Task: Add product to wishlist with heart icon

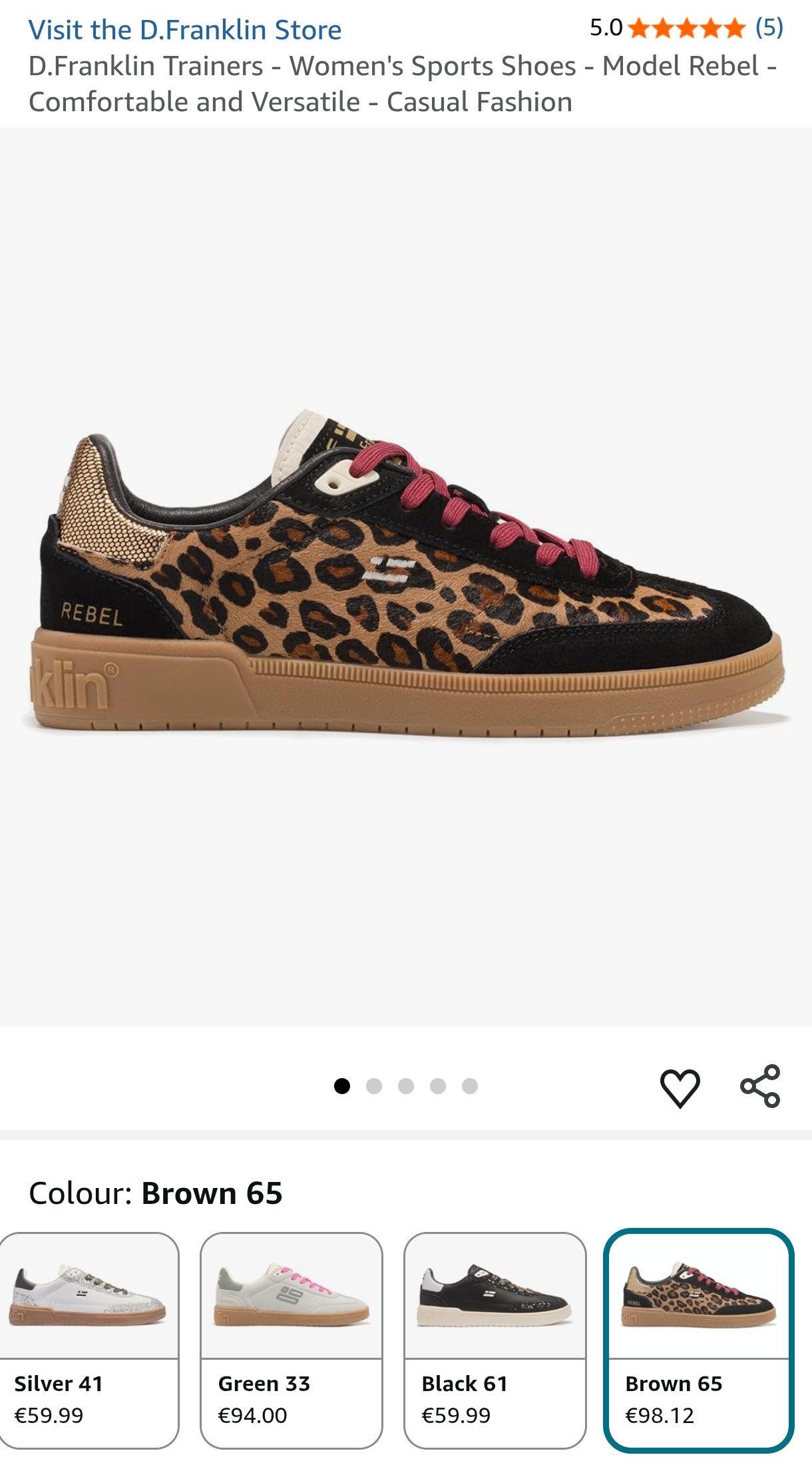Action: tap(680, 1087)
